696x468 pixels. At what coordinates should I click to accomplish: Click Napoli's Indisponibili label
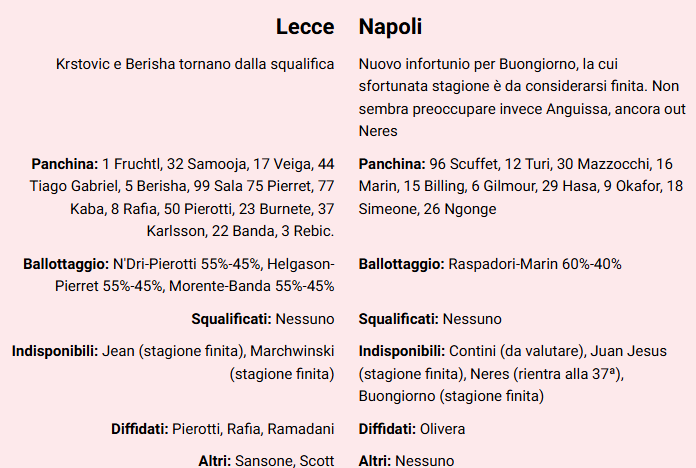click(x=402, y=352)
